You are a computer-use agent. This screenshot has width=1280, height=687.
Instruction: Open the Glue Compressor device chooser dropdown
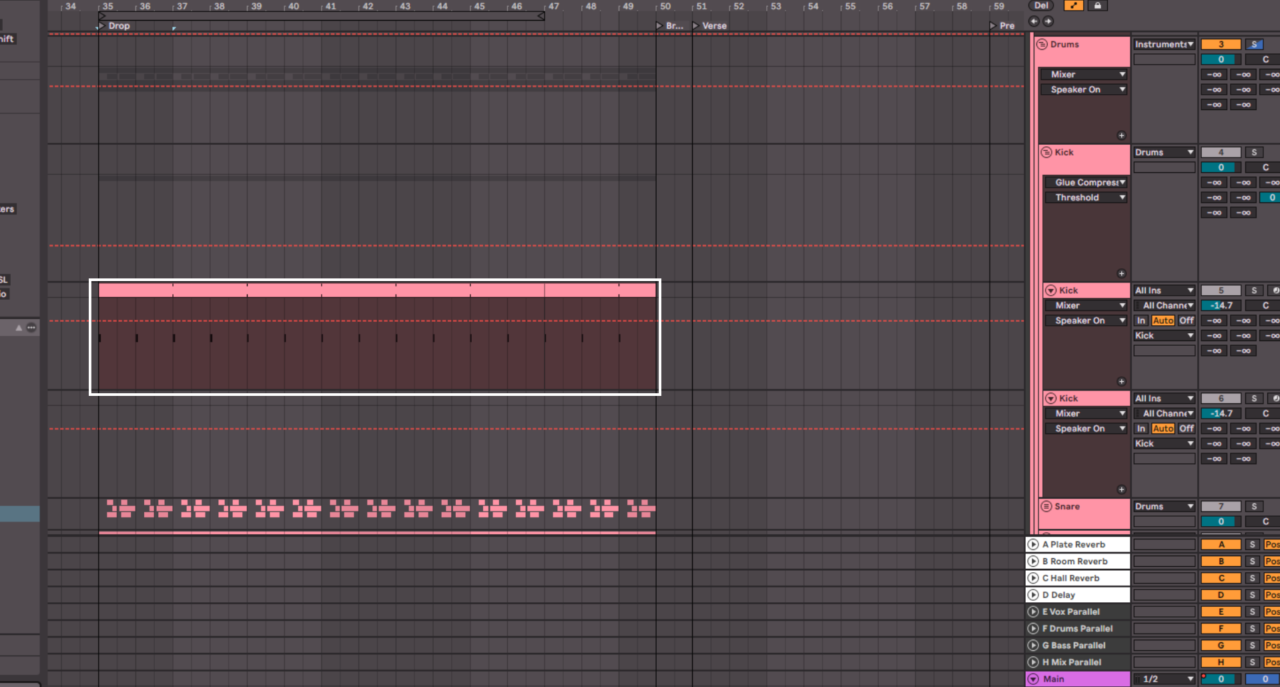click(1086, 182)
